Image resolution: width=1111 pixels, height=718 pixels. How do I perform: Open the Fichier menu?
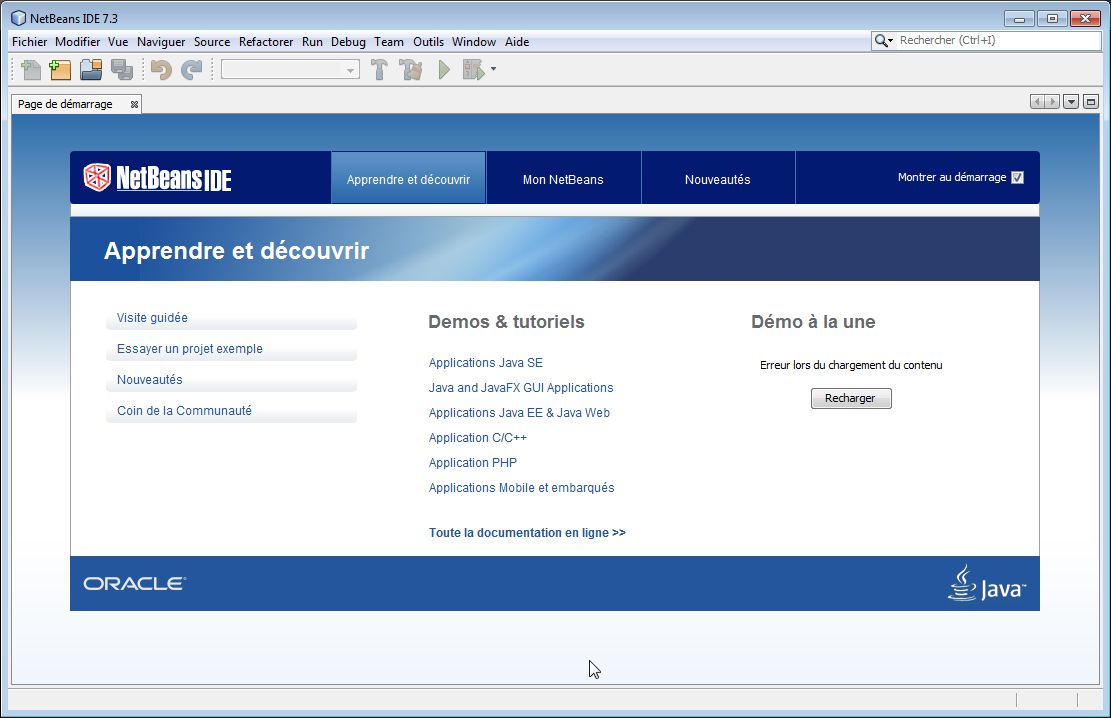(29, 42)
